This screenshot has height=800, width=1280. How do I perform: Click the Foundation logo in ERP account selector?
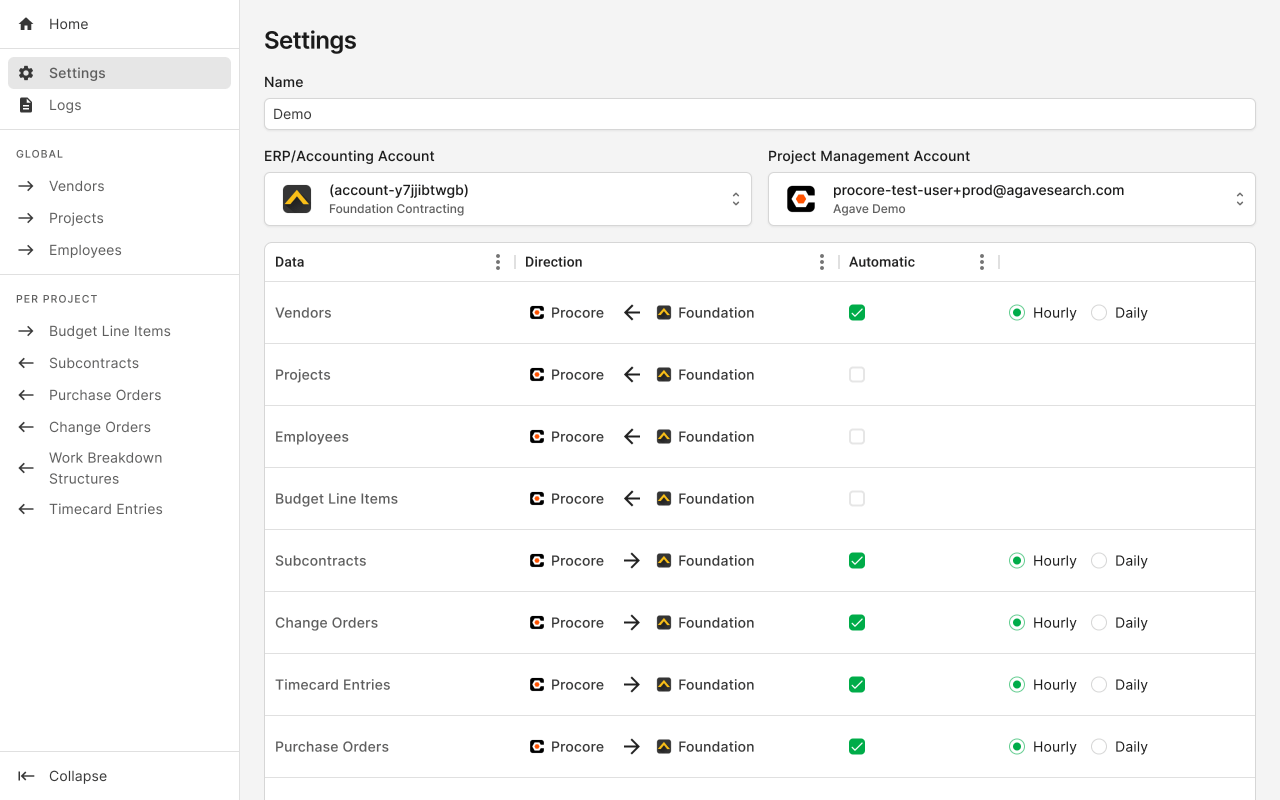(297, 199)
